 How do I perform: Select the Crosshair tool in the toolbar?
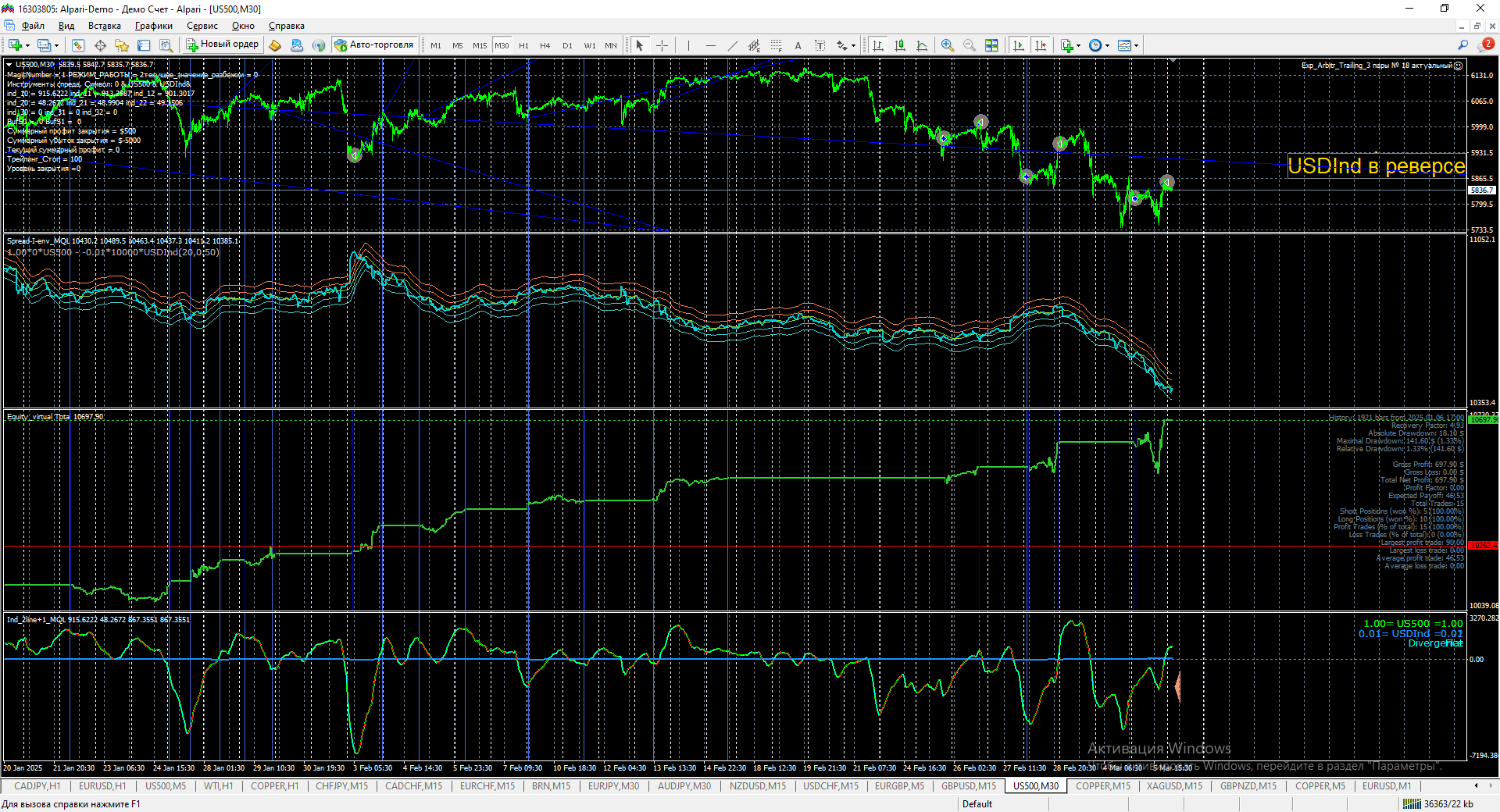tap(662, 45)
